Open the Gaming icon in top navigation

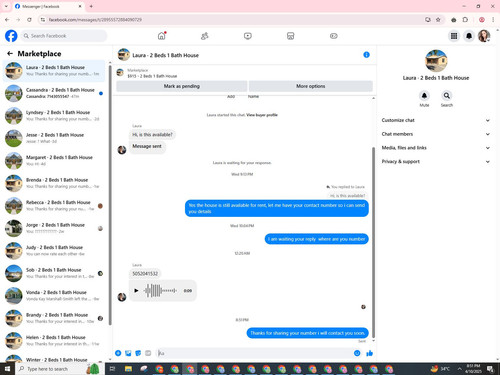(x=334, y=36)
